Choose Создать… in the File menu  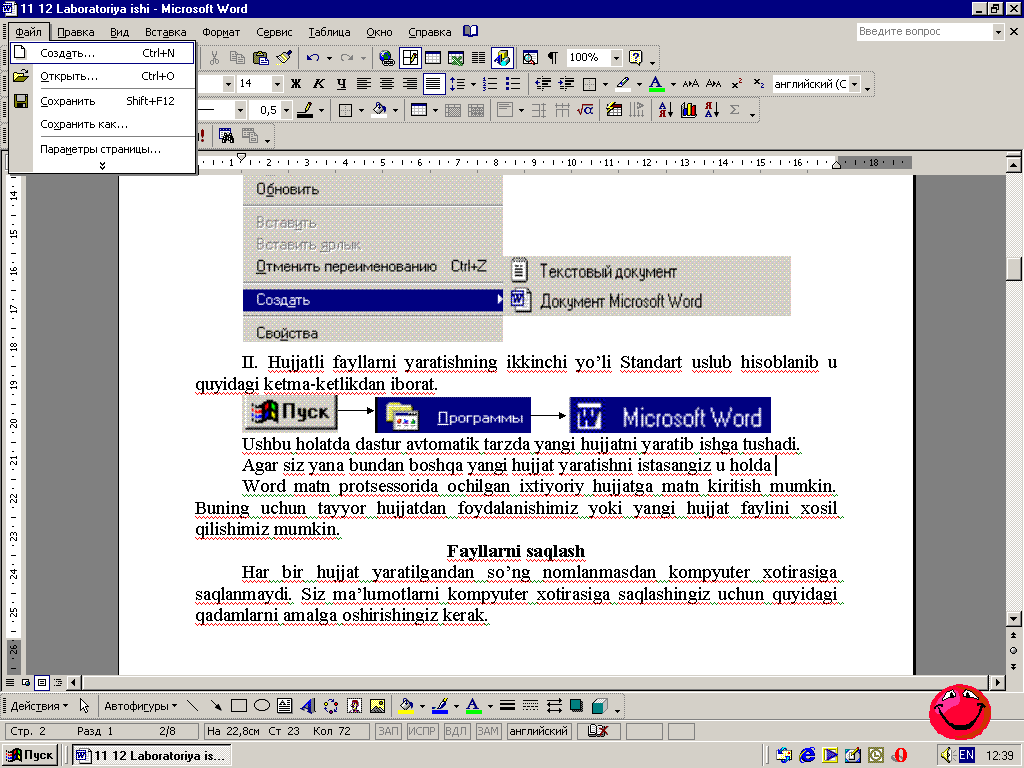pyautogui.click(x=103, y=53)
